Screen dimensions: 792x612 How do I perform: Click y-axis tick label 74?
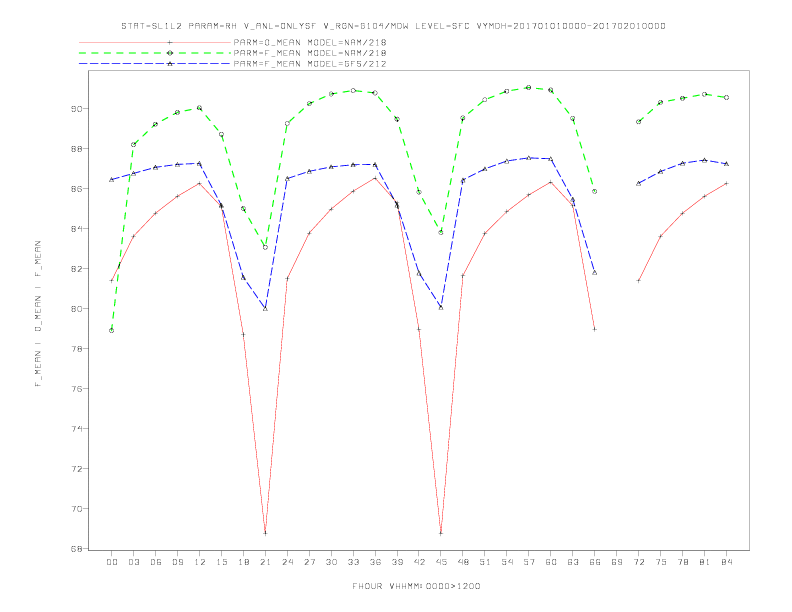(x=76, y=429)
